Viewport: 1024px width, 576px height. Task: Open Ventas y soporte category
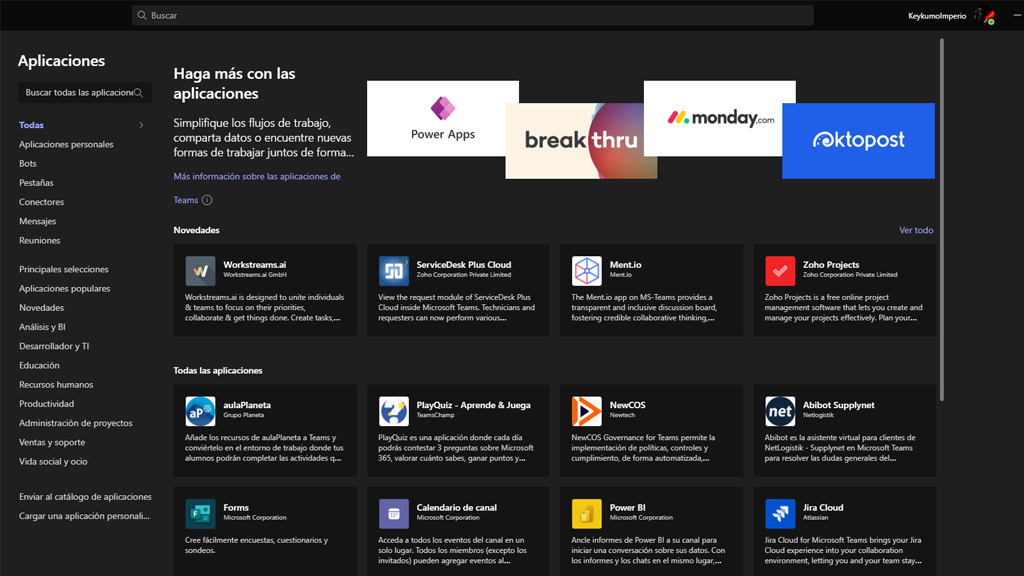click(x=52, y=442)
